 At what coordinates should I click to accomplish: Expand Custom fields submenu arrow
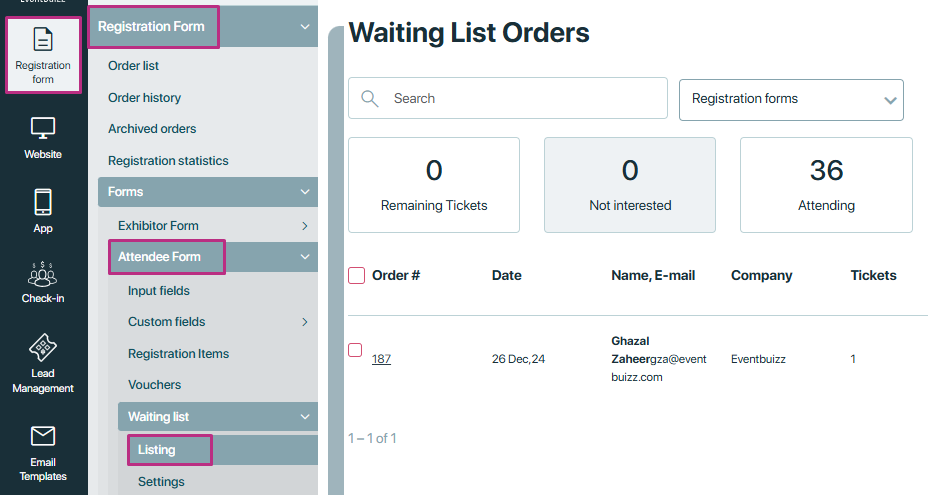tap(305, 322)
